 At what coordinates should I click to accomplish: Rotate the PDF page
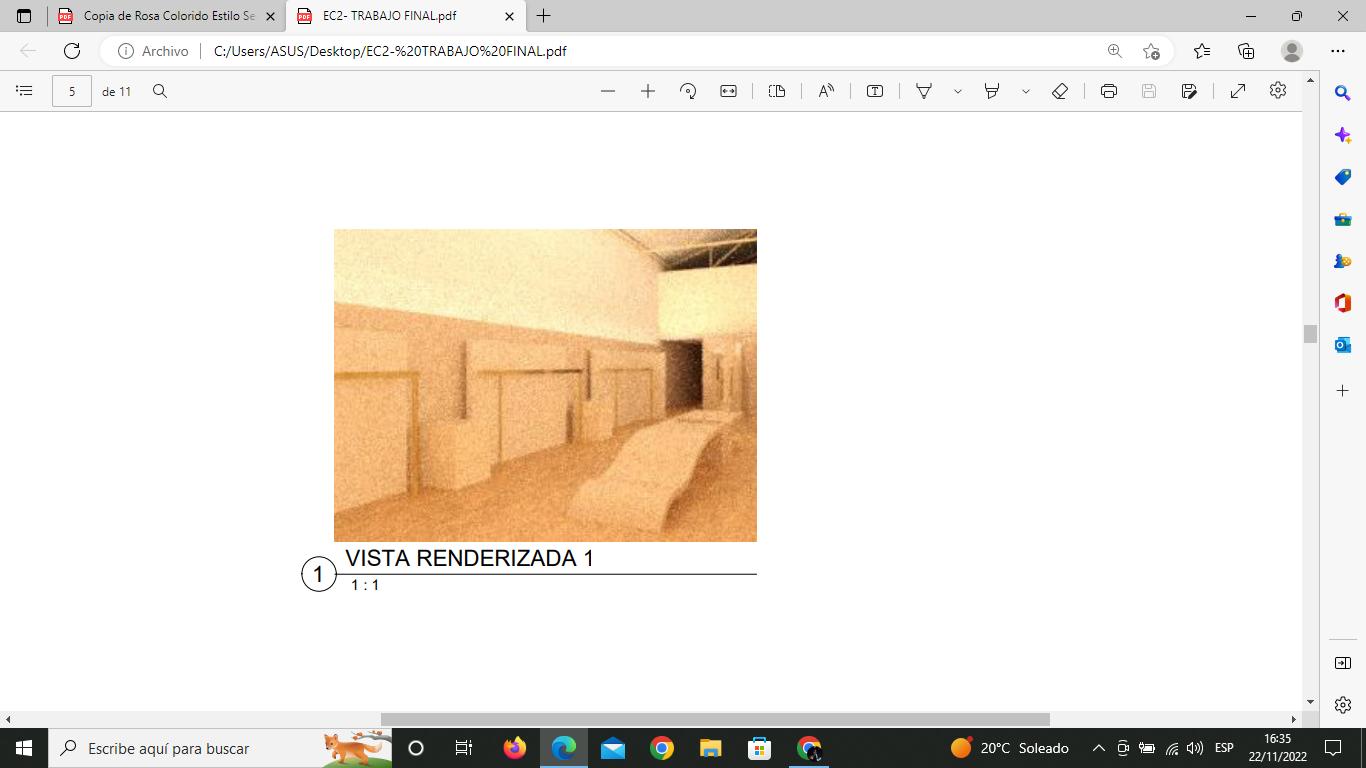point(688,91)
